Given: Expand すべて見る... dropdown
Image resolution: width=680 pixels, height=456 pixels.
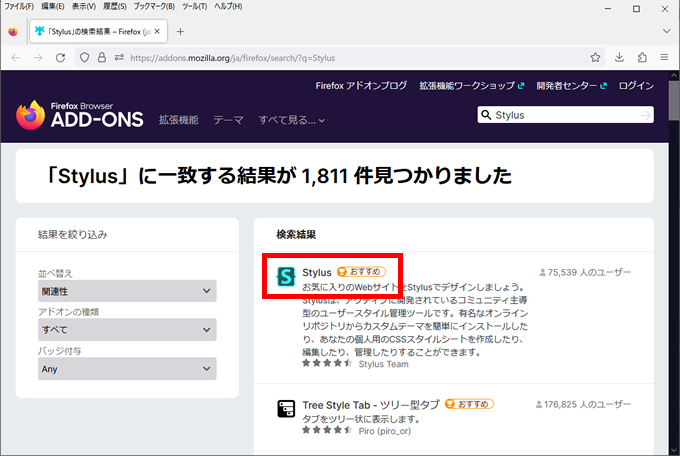Looking at the screenshot, I should tap(291, 120).
